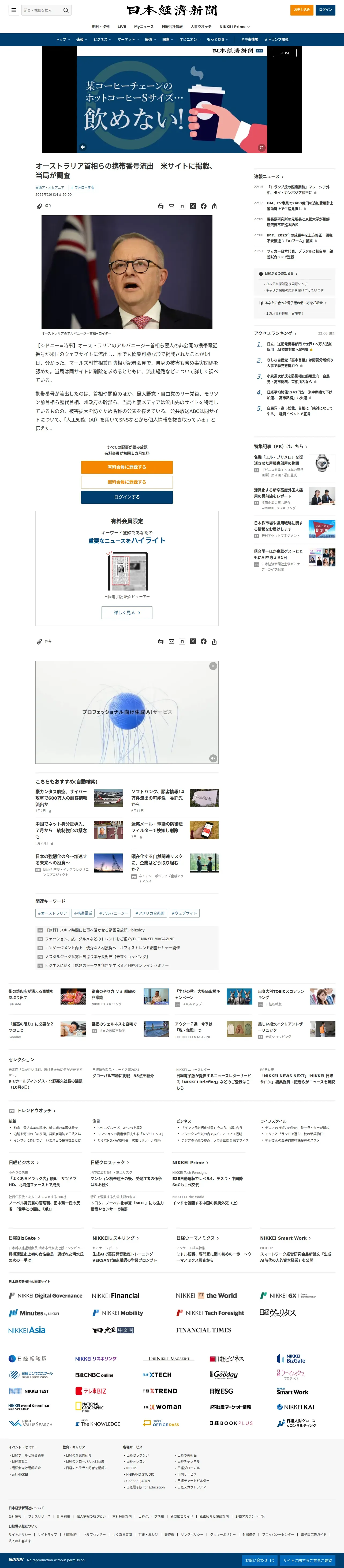344x1568 pixels.
Task: Share on X via top icon
Action: (x=193, y=206)
